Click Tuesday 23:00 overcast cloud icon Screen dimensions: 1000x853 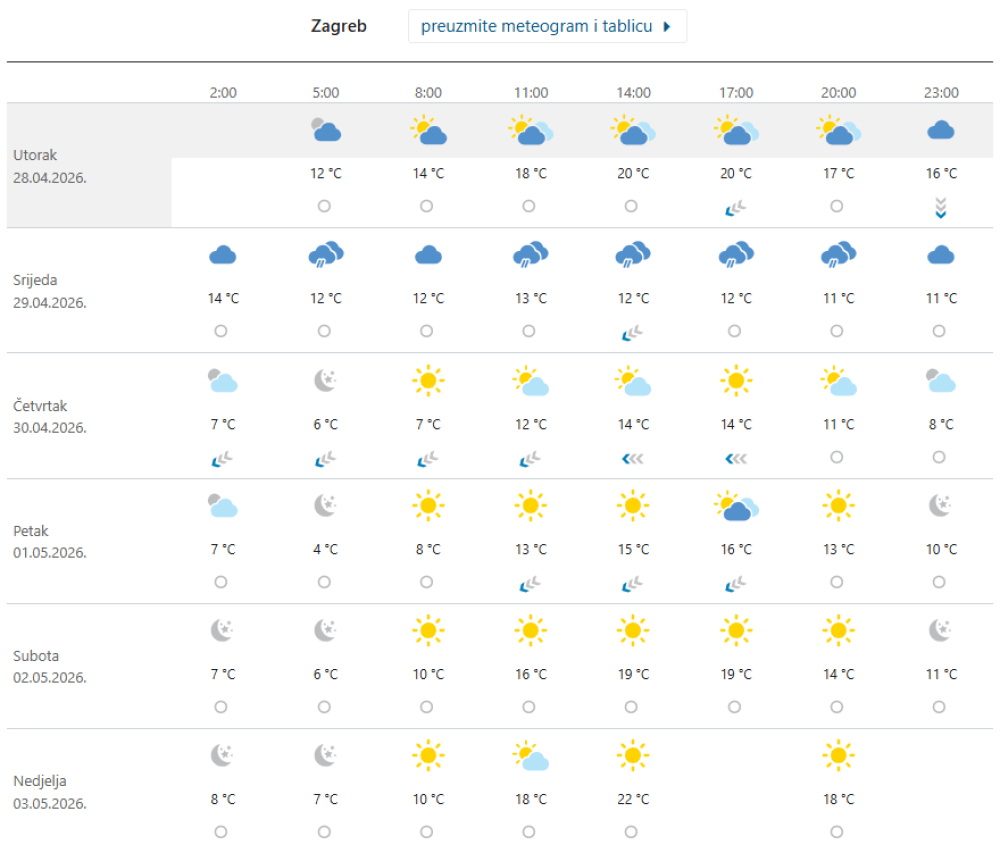click(940, 130)
